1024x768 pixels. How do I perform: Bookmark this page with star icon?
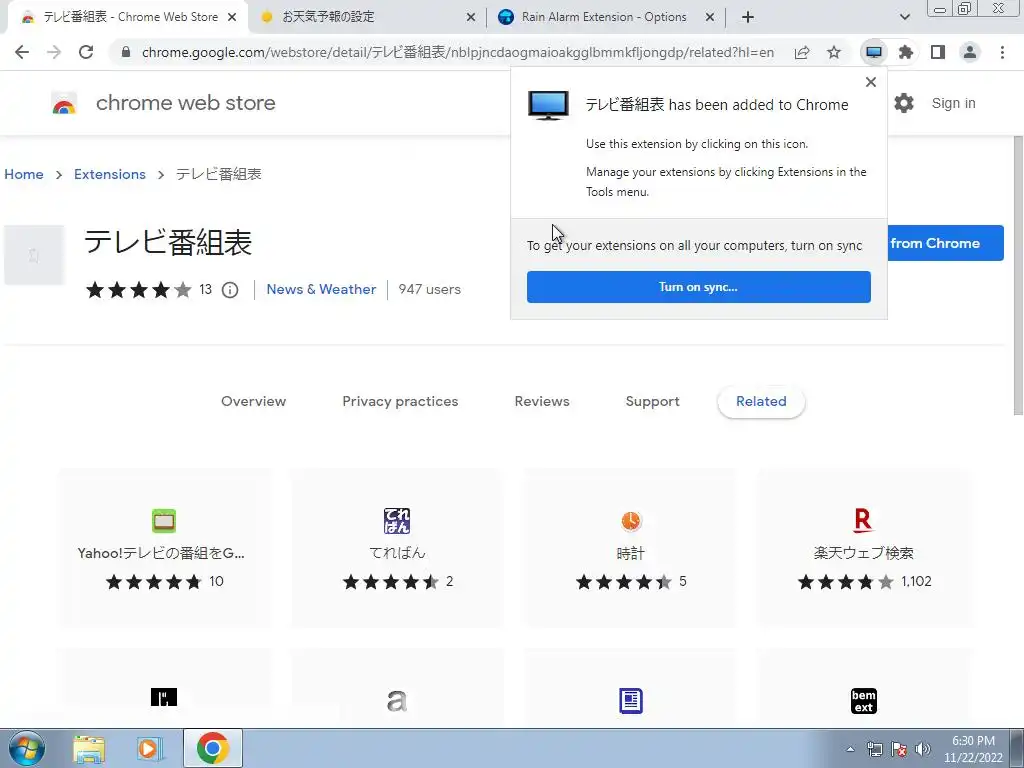coord(834,52)
